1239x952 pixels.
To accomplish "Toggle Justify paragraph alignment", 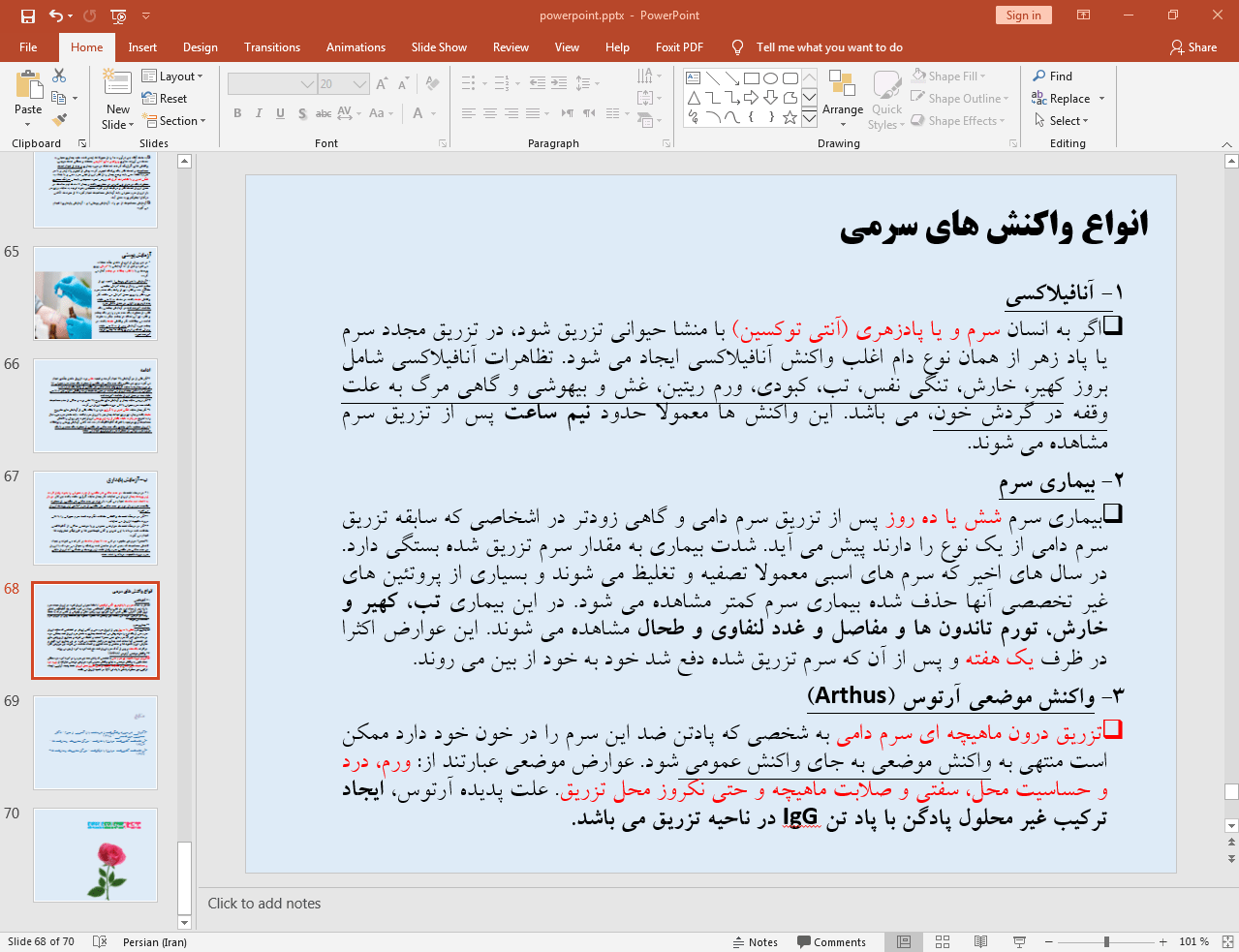I will [x=533, y=113].
